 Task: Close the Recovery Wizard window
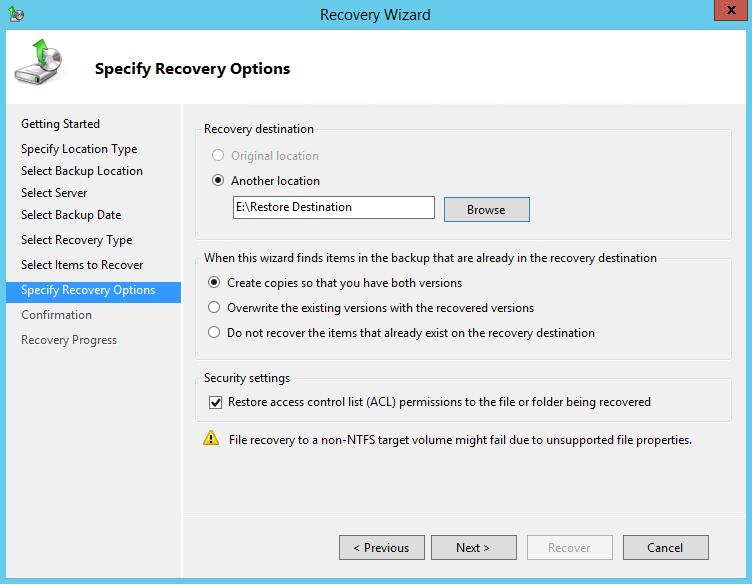click(x=727, y=12)
